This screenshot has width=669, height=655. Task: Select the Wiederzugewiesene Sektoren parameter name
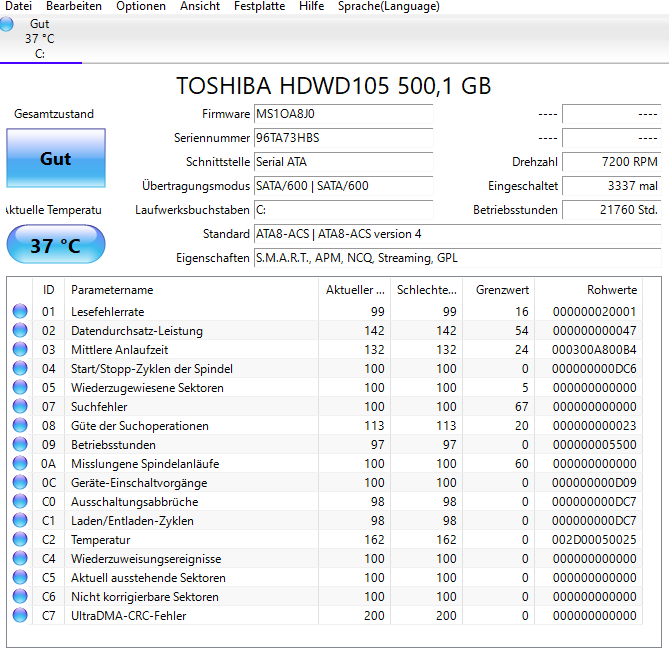click(147, 388)
